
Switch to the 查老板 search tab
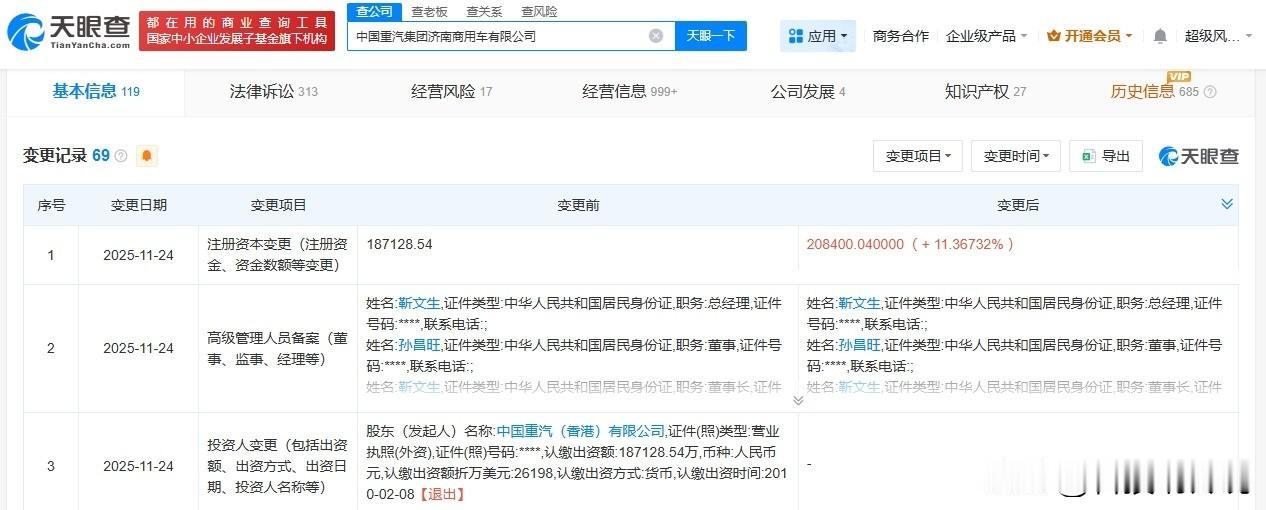pos(429,11)
